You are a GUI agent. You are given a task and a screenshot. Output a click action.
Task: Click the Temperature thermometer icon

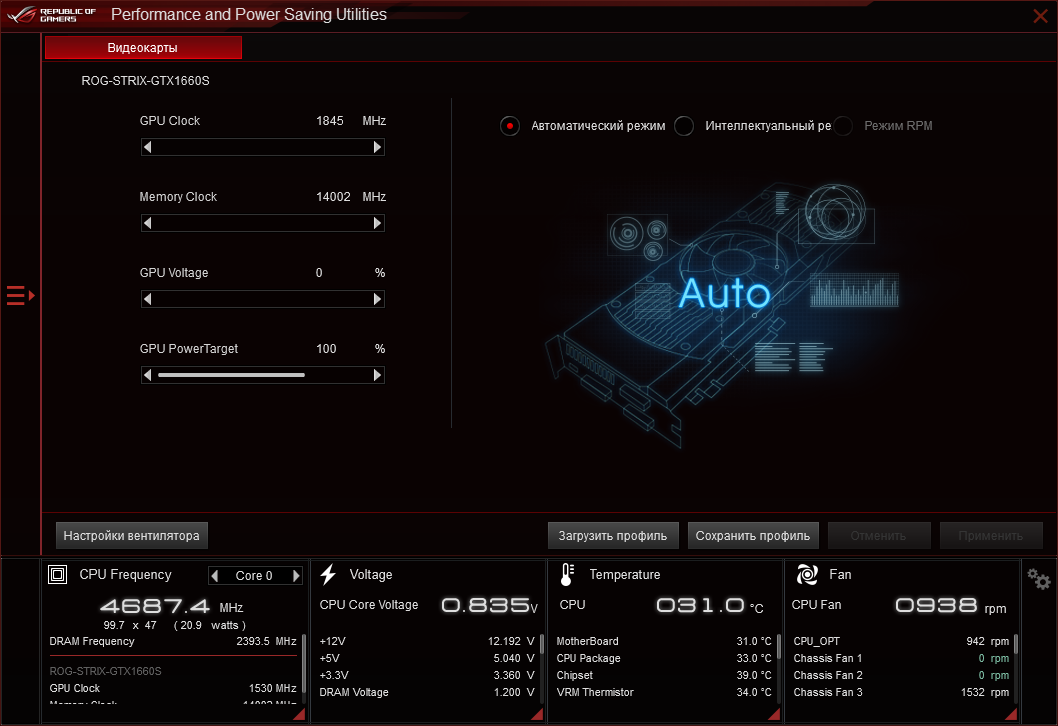click(x=567, y=574)
